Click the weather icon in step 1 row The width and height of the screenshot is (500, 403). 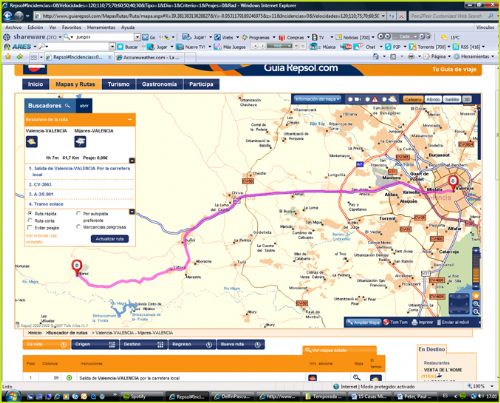pos(376,378)
